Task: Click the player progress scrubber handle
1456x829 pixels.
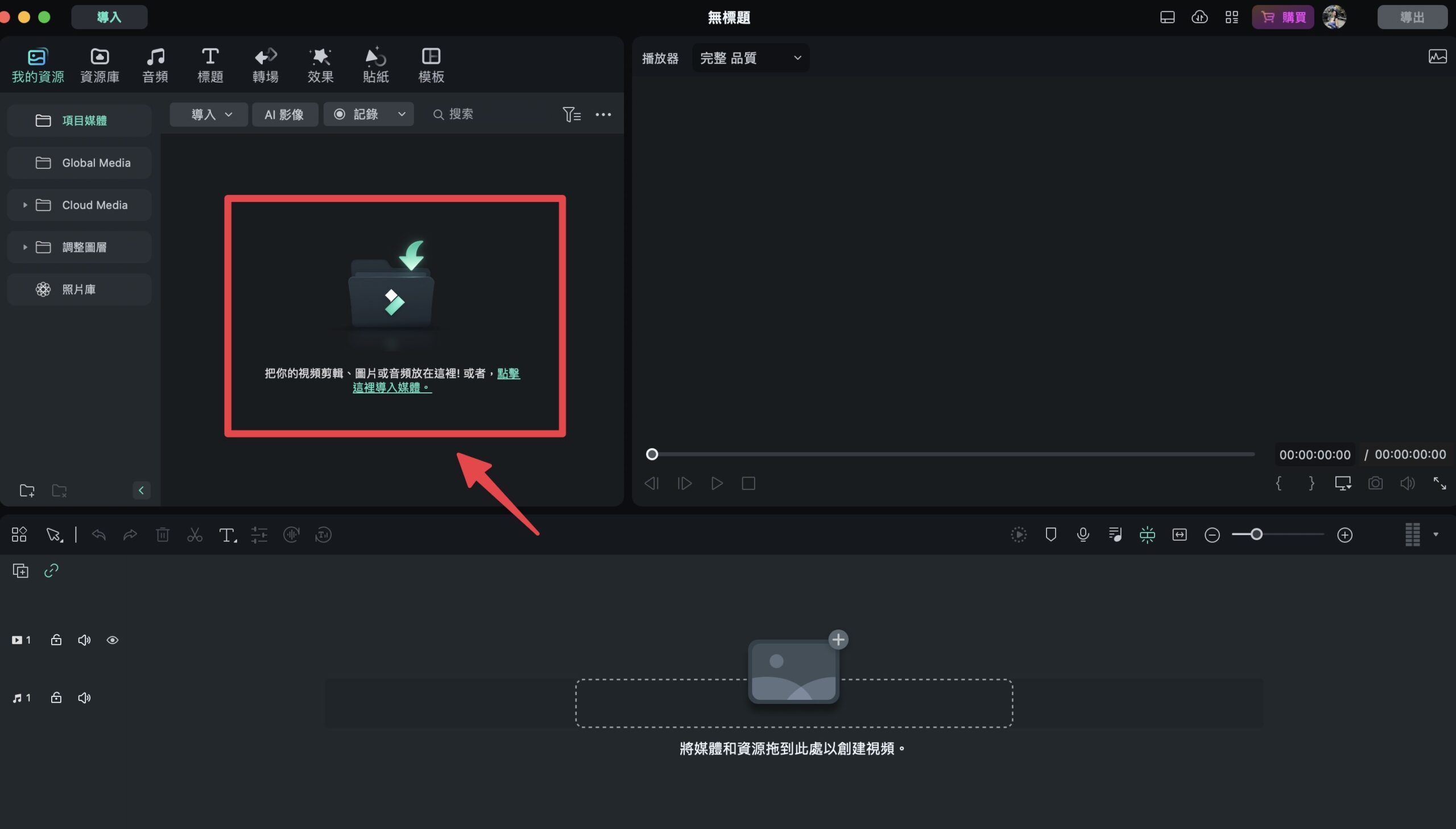Action: click(x=651, y=454)
